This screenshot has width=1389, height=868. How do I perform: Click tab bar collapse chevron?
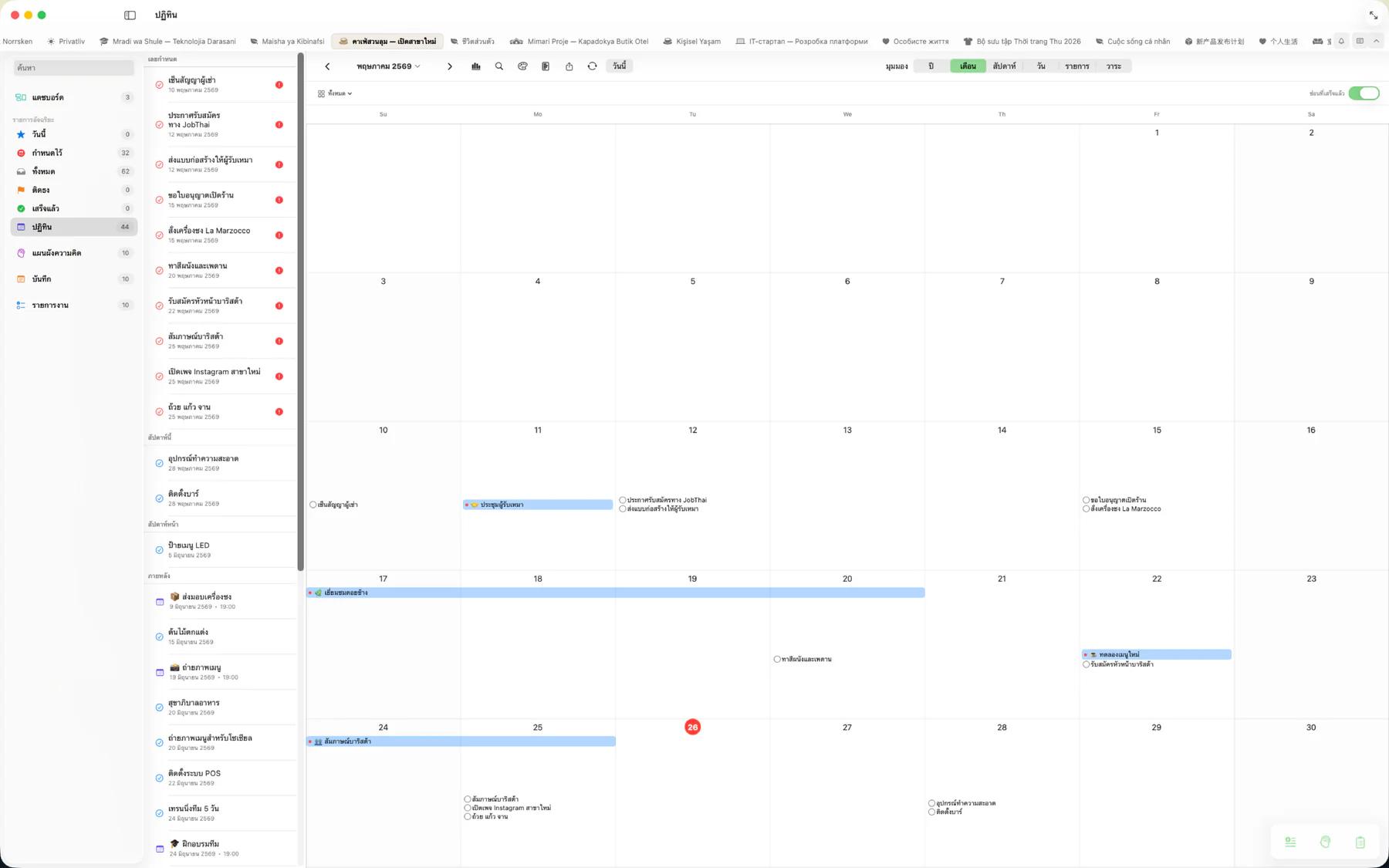(x=1376, y=41)
